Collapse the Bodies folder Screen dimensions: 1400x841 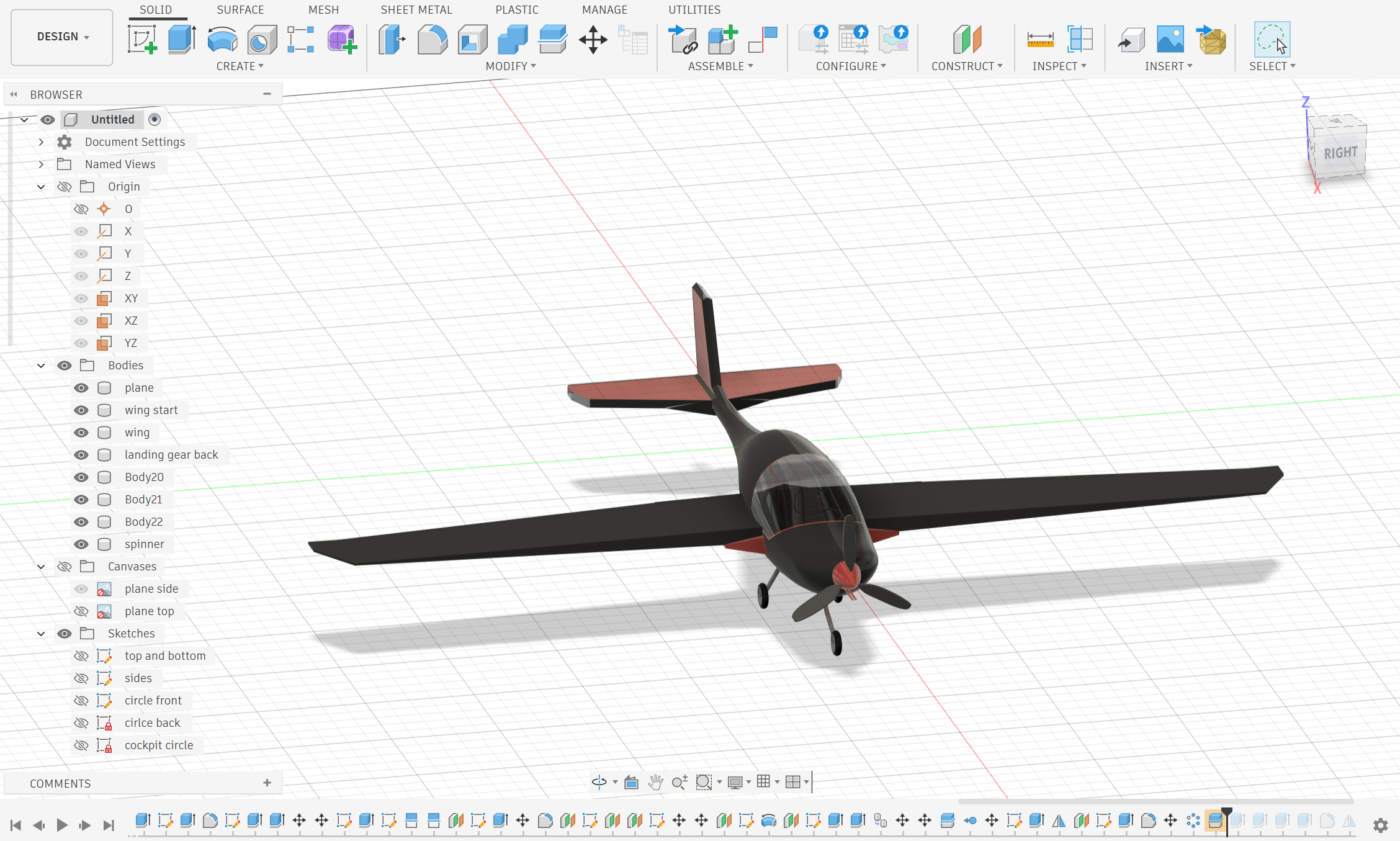click(41, 366)
